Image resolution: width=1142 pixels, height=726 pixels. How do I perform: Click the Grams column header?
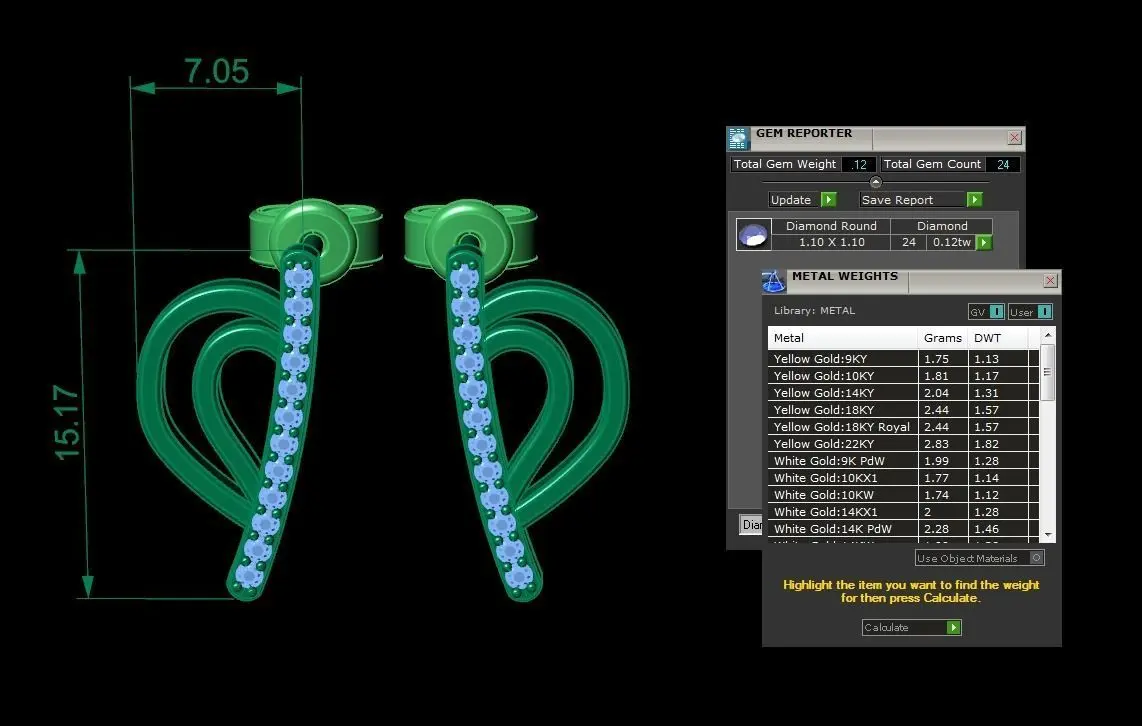pos(943,338)
